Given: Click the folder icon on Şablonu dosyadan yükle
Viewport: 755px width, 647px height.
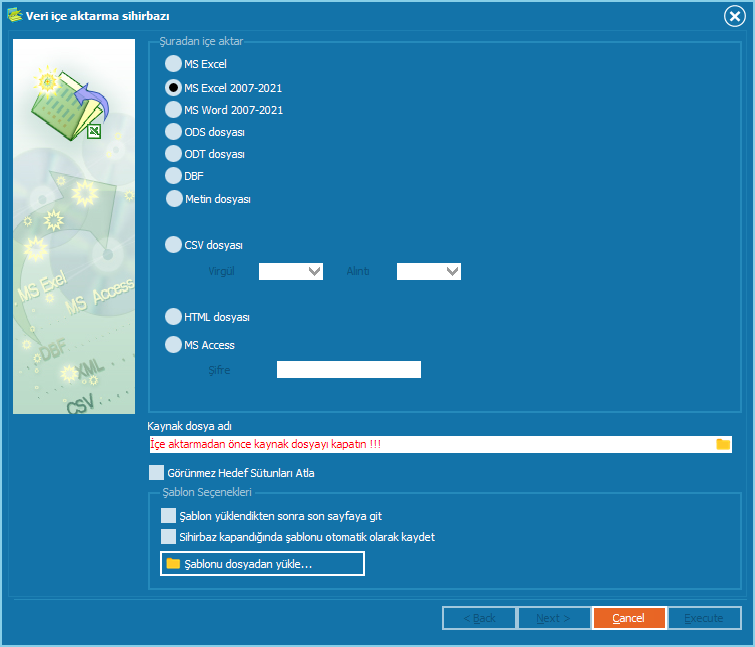Looking at the screenshot, I should [x=173, y=563].
